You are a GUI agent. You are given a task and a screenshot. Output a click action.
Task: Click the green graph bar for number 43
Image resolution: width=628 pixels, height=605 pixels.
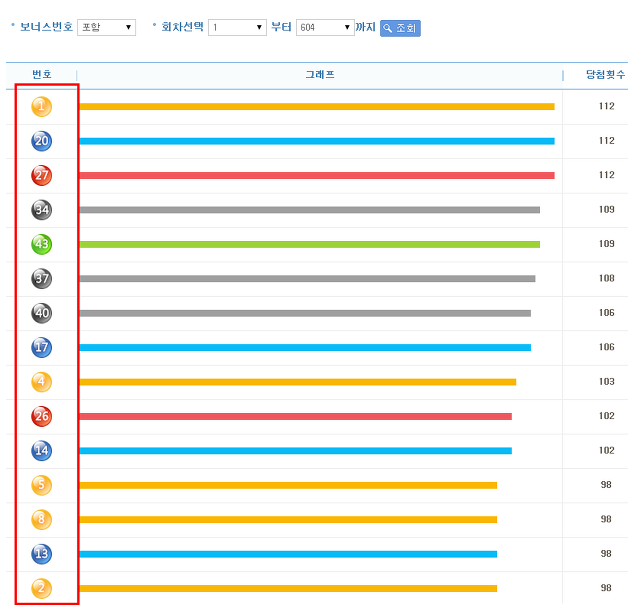pos(310,244)
